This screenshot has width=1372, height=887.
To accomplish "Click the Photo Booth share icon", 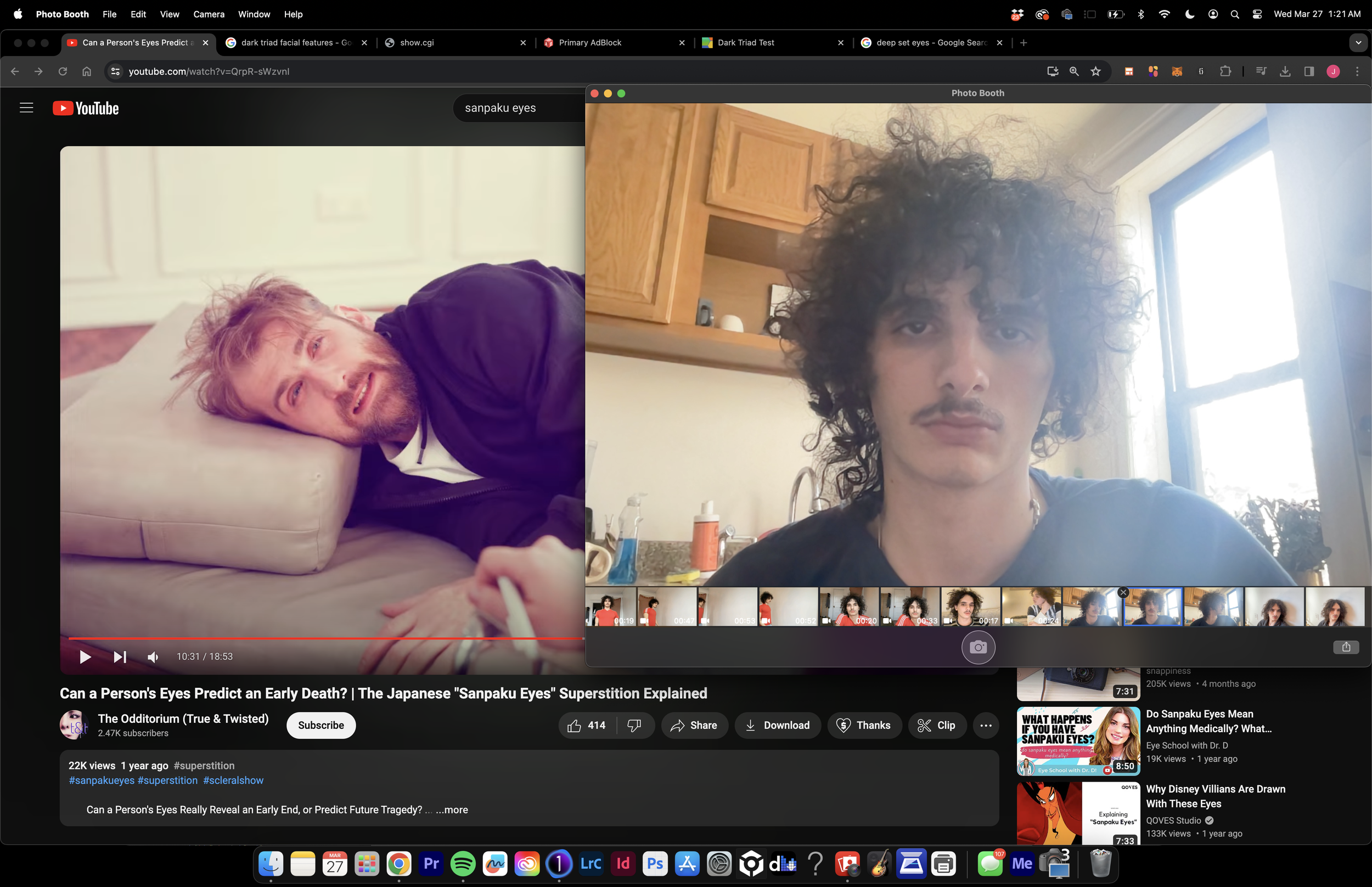I will [x=1346, y=647].
